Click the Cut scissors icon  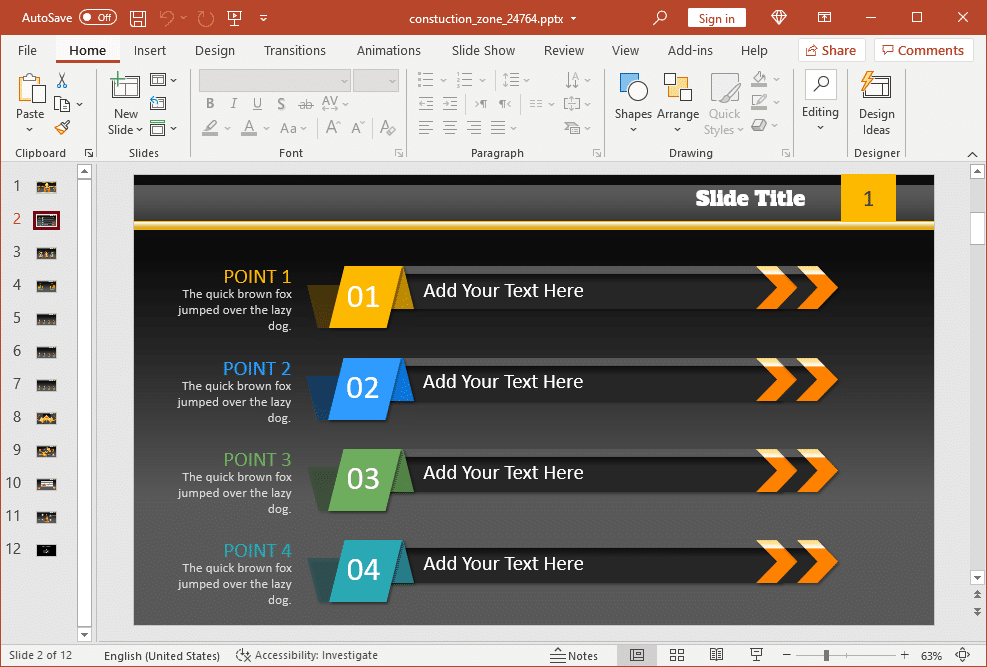click(62, 80)
